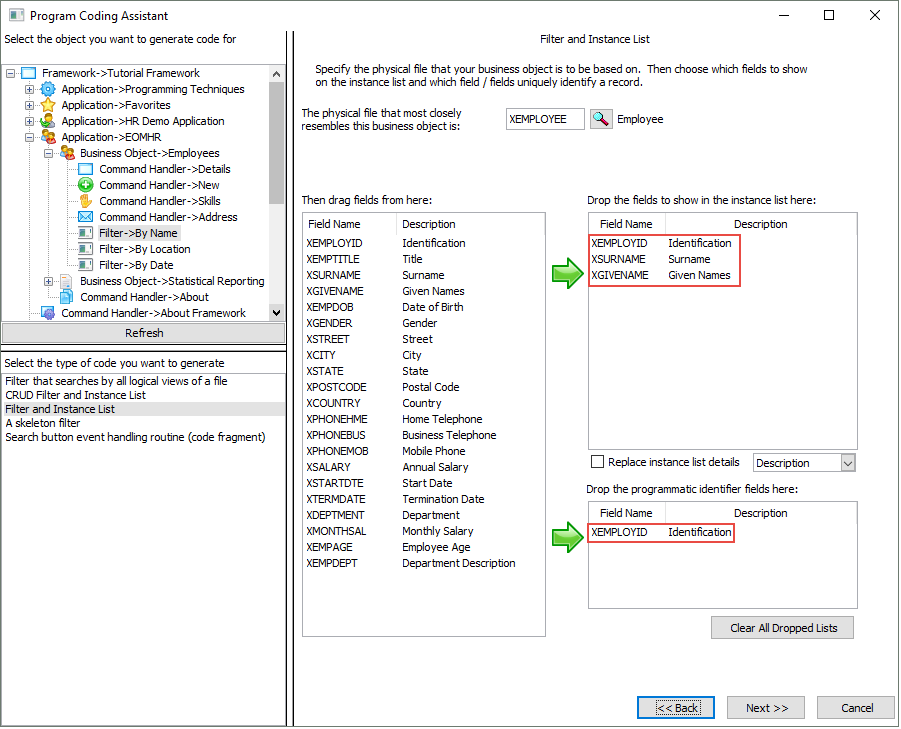Click the green plus New handler icon
This screenshot has height=729, width=901.
click(x=86, y=185)
